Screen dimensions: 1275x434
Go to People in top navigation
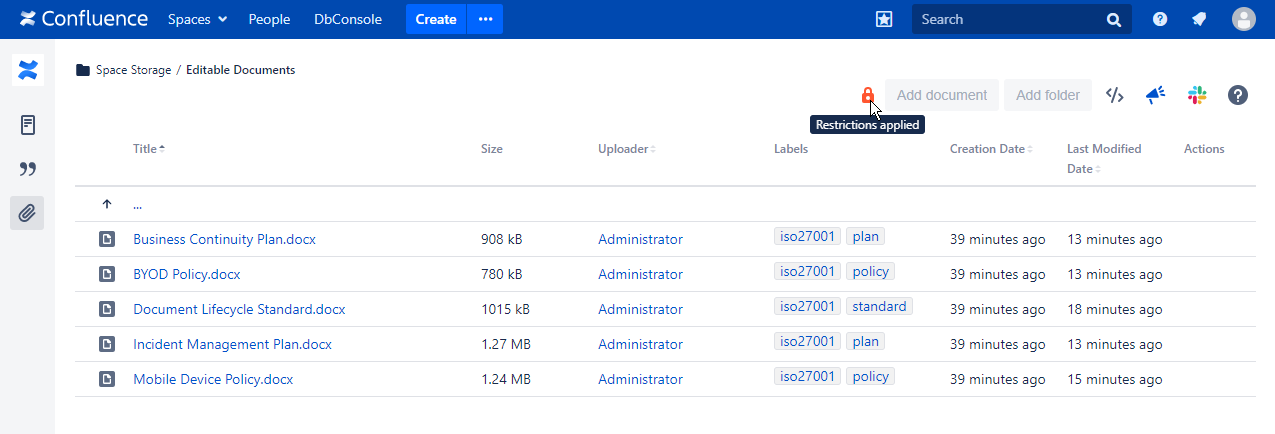coord(269,19)
